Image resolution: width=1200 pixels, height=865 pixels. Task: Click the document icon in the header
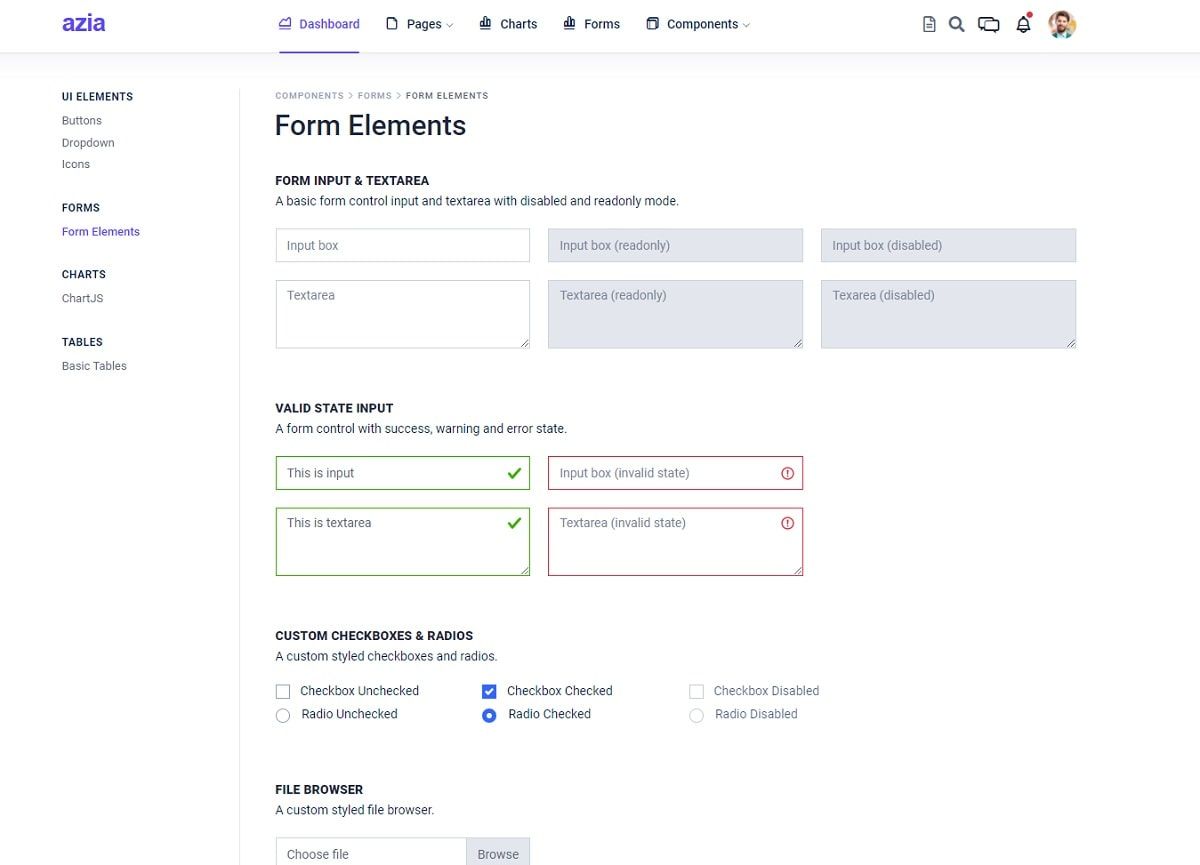click(928, 23)
